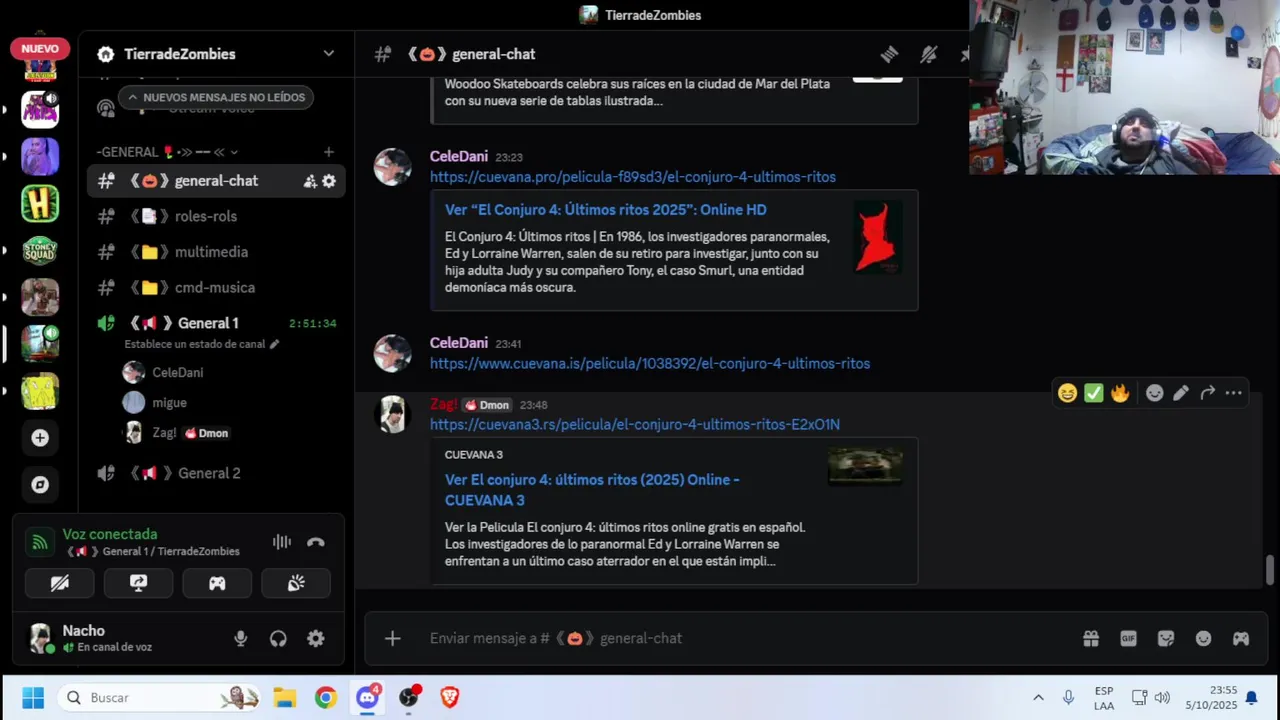React with the laughing emoji
The width and height of the screenshot is (1280, 720).
[1067, 393]
